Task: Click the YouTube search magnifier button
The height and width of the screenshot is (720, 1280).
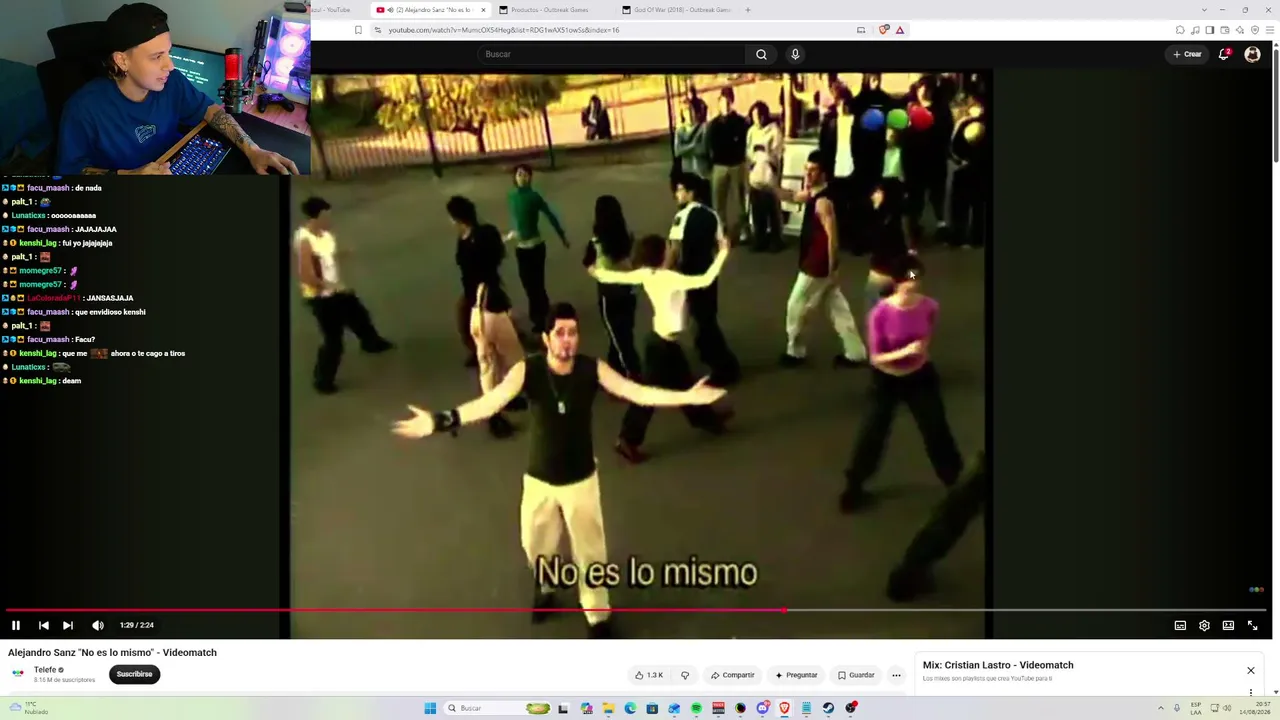Action: (761, 54)
